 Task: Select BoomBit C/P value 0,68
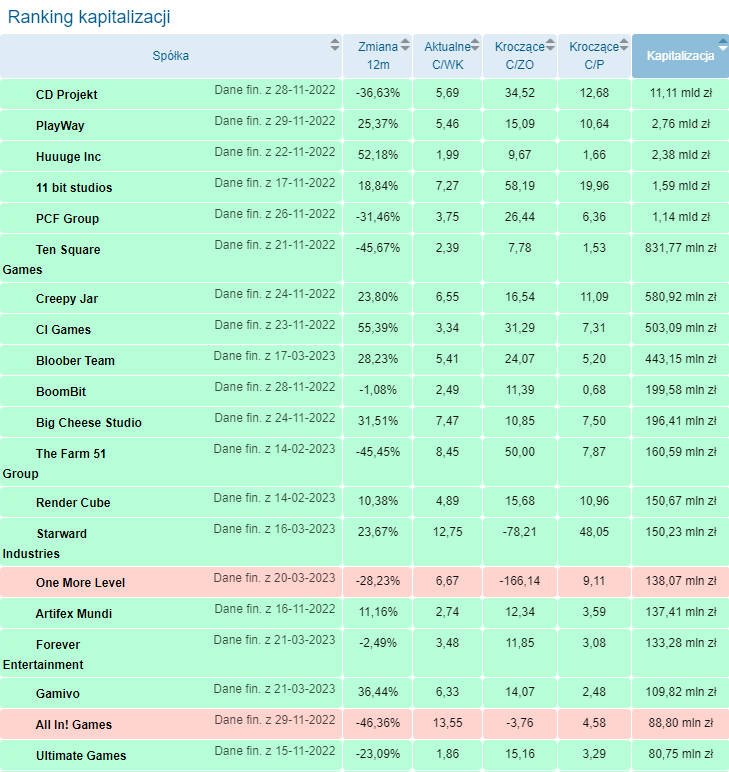(594, 390)
